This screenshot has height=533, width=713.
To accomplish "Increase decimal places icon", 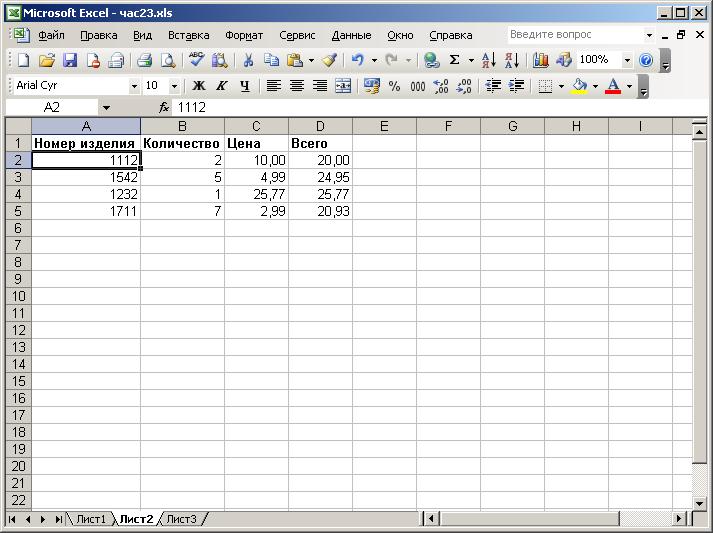I will [x=441, y=85].
